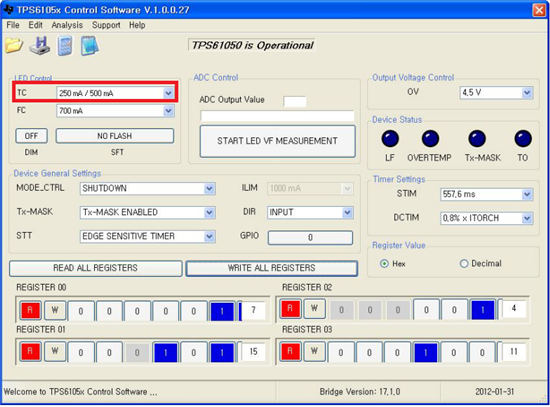The height and width of the screenshot is (407, 550).
Task: Click 'Bridge Version: 17.1.0' in status bar
Action: pyautogui.click(x=360, y=392)
